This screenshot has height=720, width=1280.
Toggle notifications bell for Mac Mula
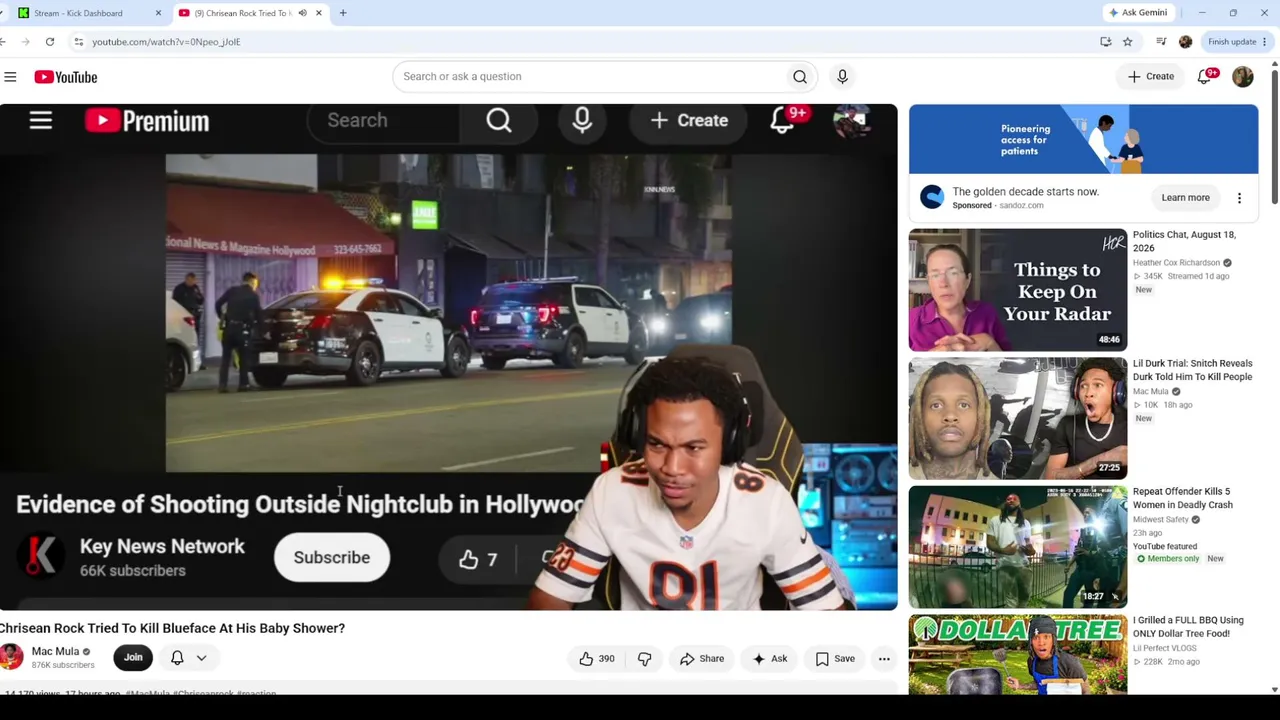(177, 657)
